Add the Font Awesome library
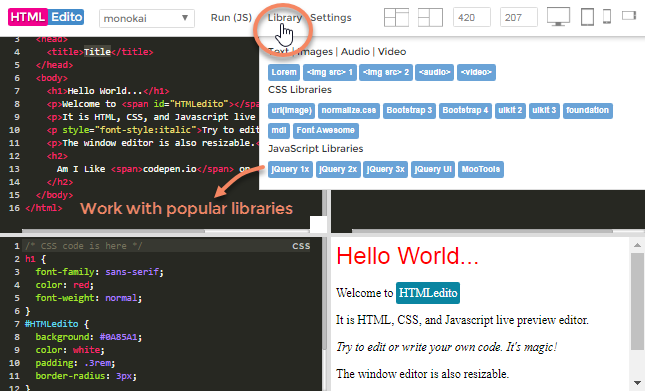 (326, 131)
